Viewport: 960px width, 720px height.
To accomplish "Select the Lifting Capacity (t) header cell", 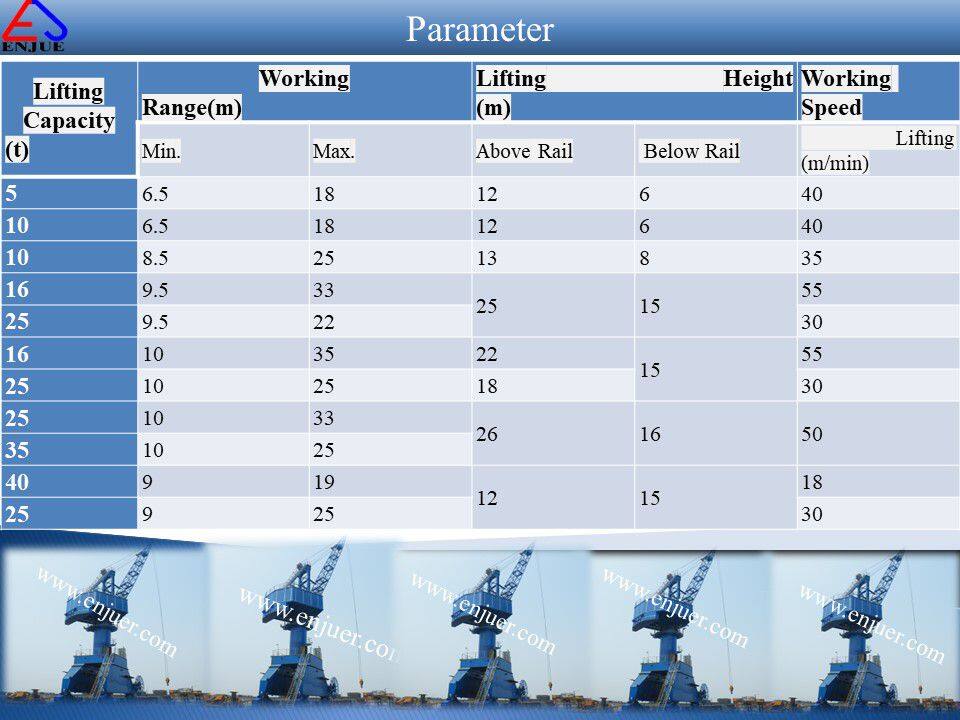I will tap(69, 120).
